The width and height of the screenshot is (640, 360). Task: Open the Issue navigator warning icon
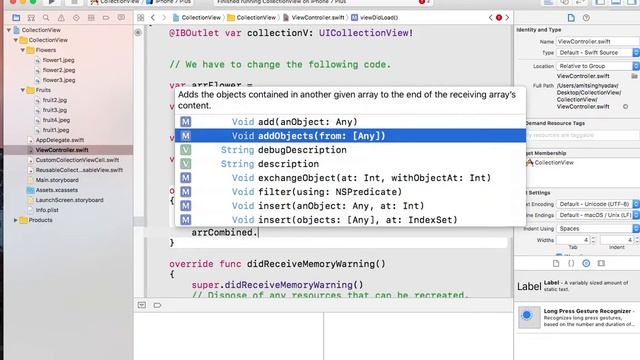(x=61, y=18)
